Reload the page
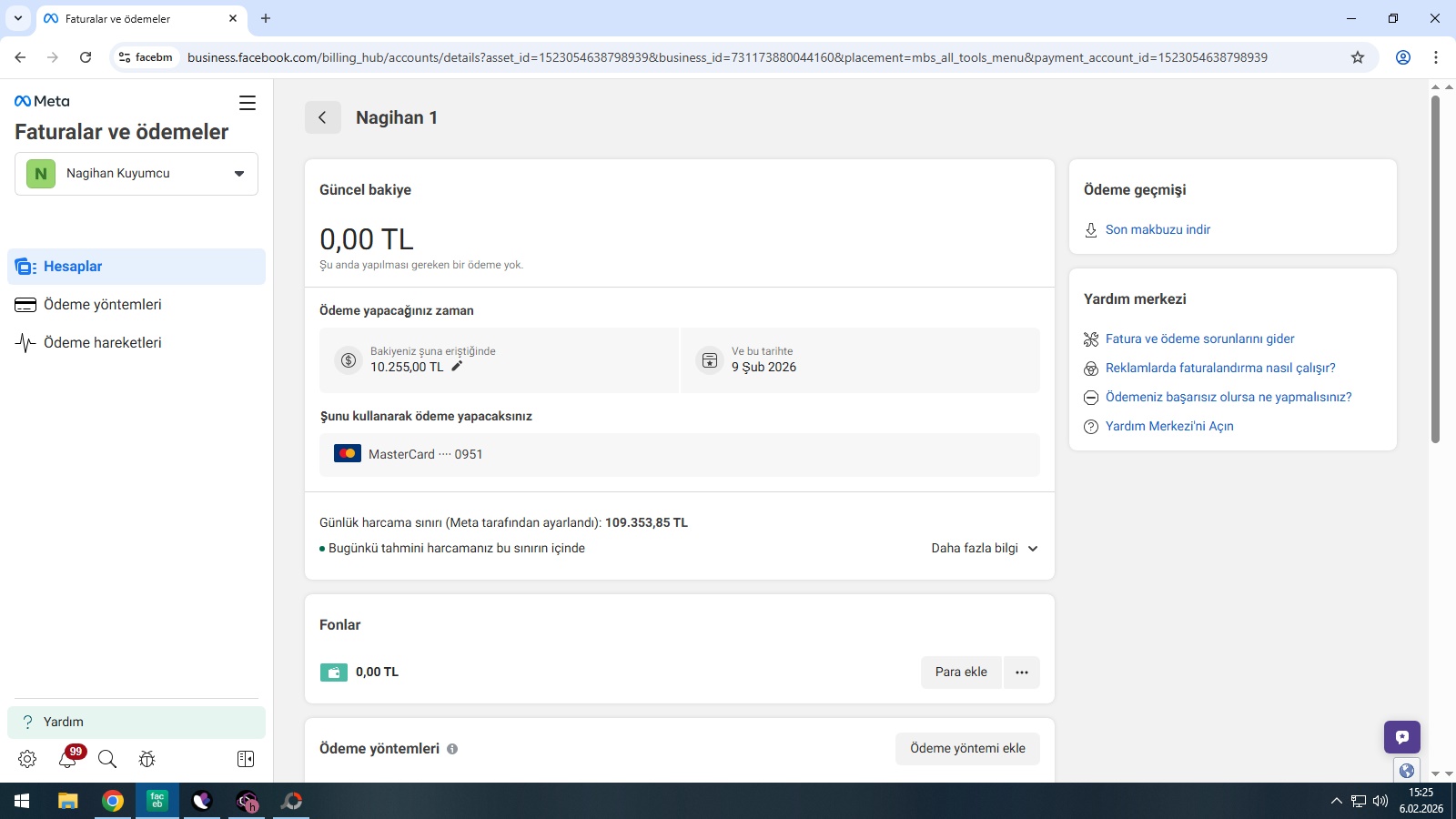Screen dimensions: 1456x819 86,57
